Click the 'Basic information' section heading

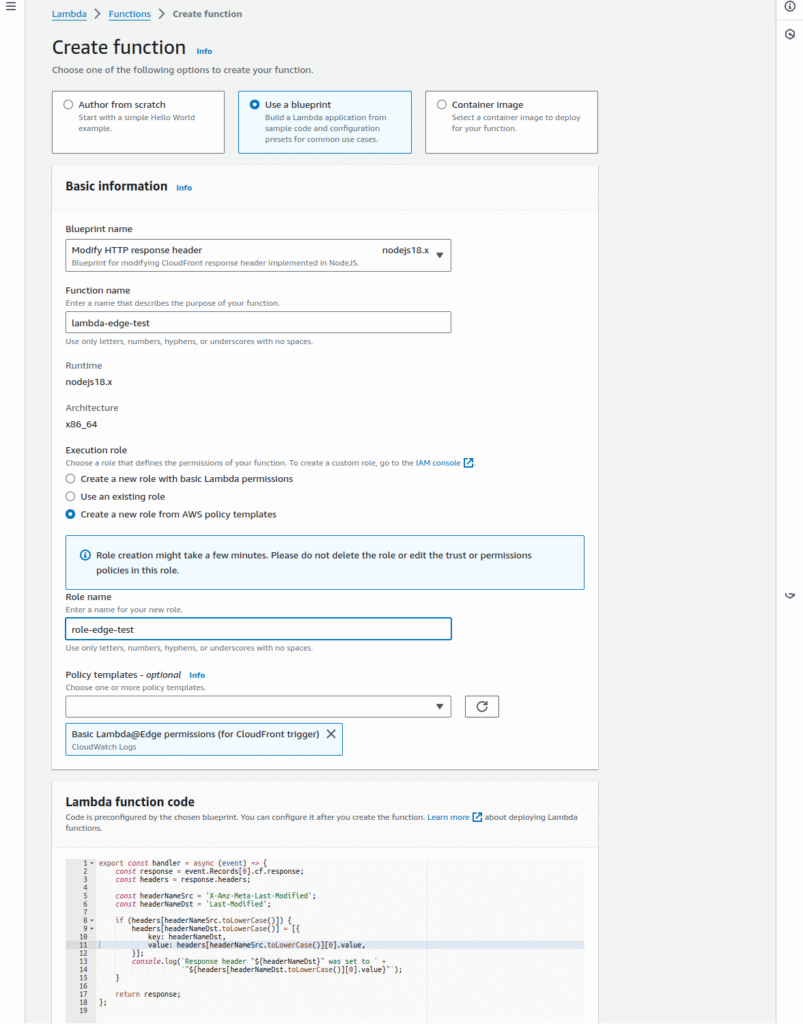pos(116,186)
